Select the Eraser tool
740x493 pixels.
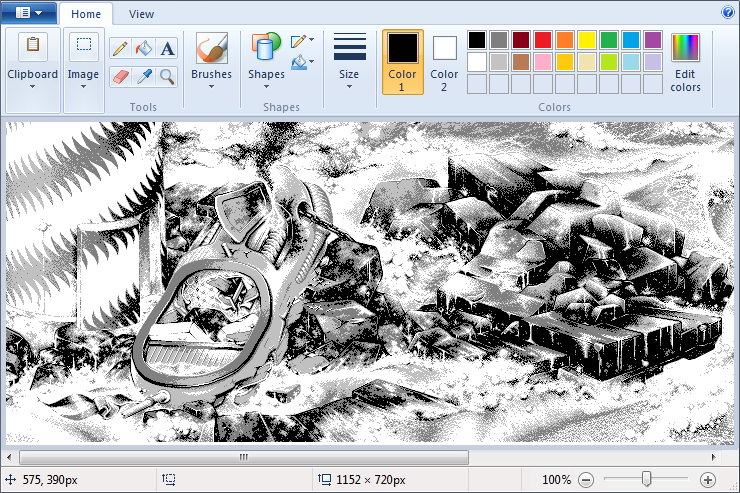pyautogui.click(x=119, y=76)
